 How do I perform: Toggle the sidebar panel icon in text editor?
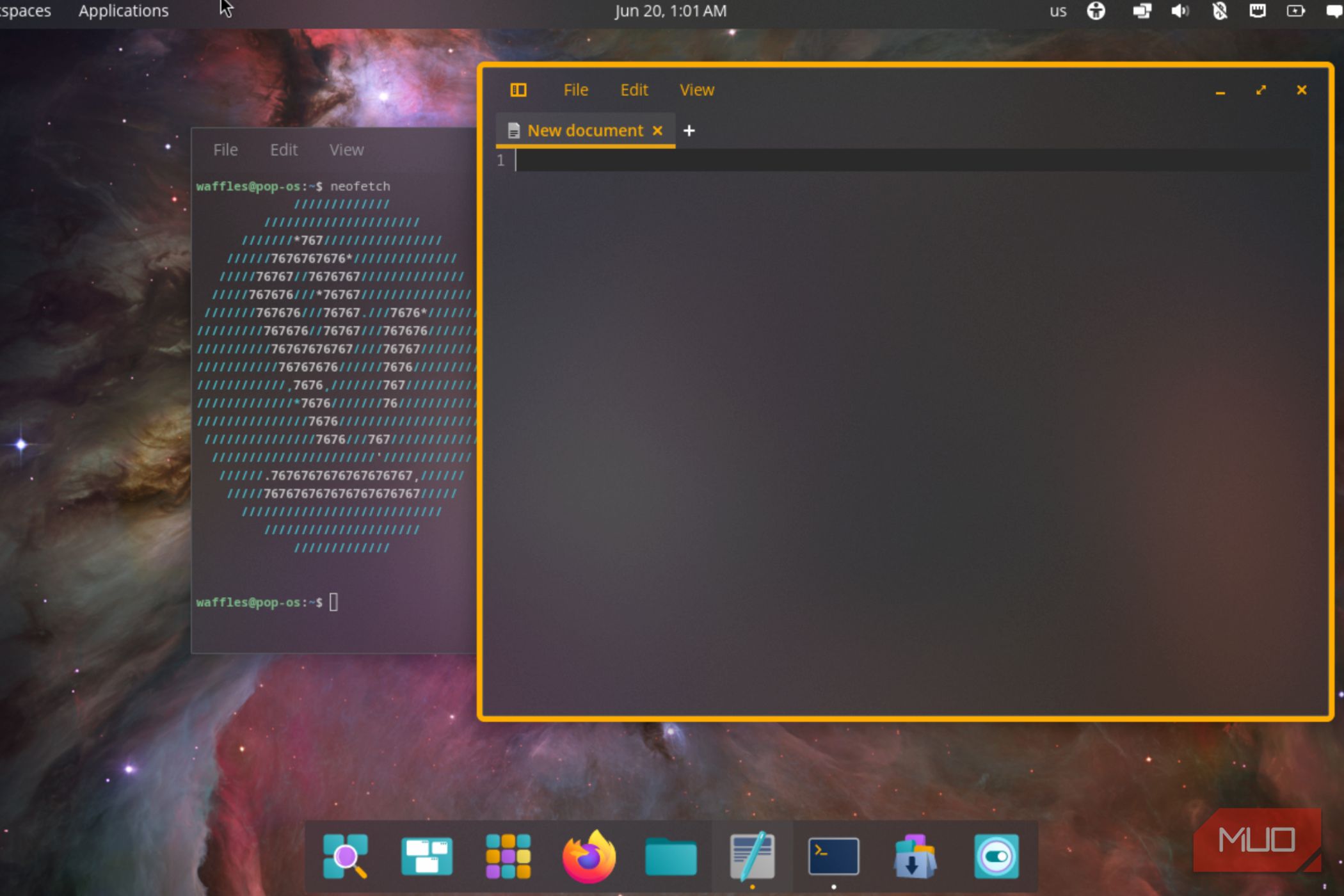tap(518, 90)
